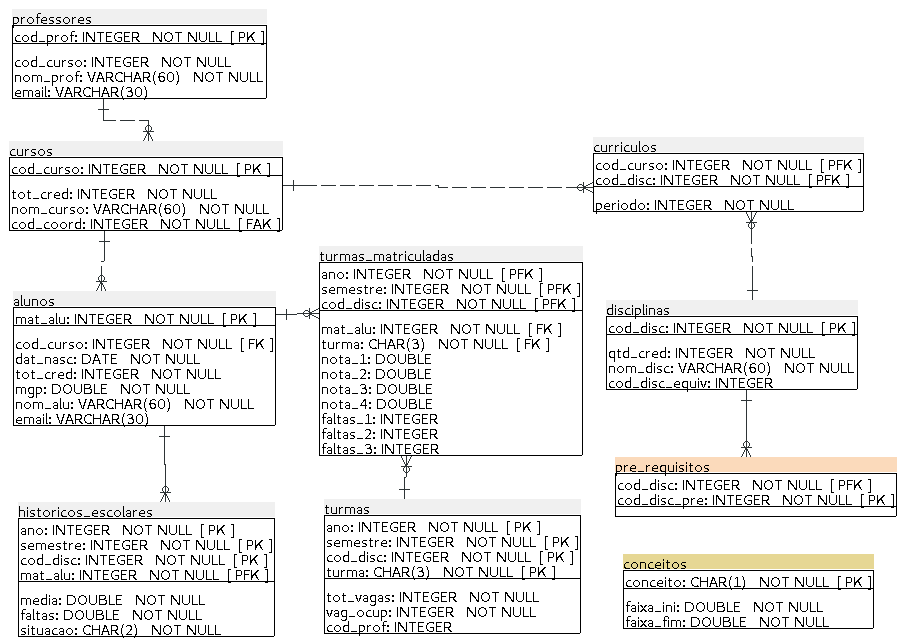
Task: Select the cod_prof primary key field in professores
Action: click(x=139, y=37)
